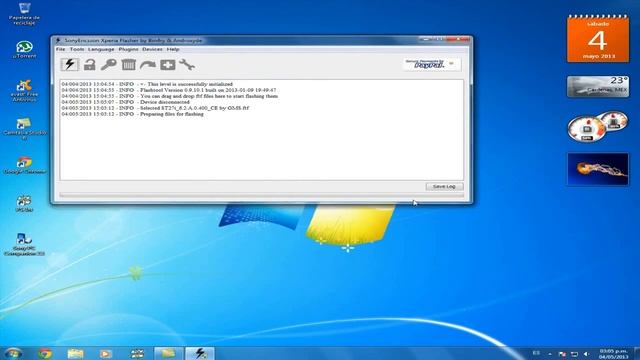Click the 'Device disconnected' log line
This screenshot has width=640, height=360.
click(x=126, y=102)
